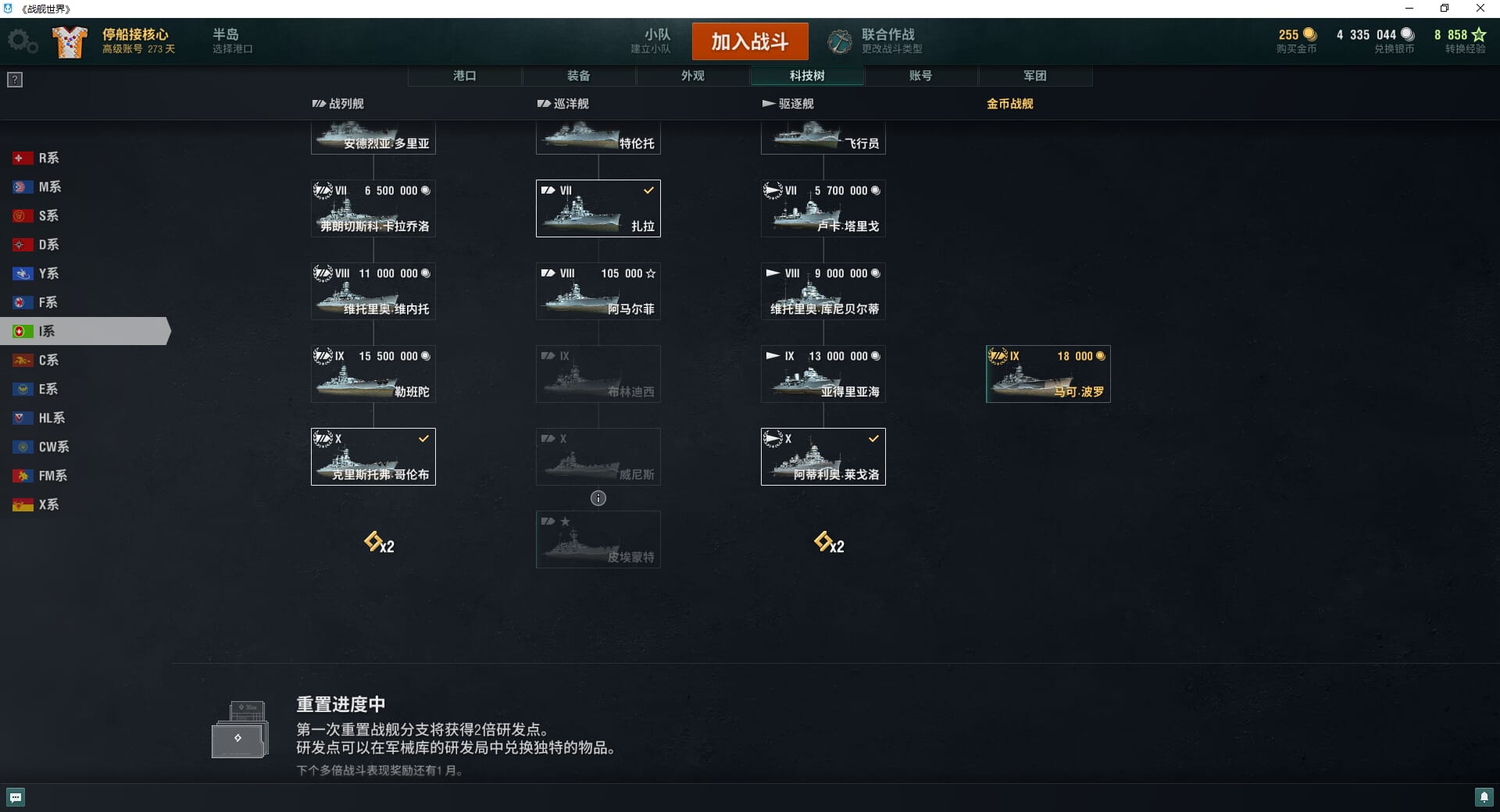Click the destroyer x2 research points icon
This screenshot has height=812, width=1500.
829,542
